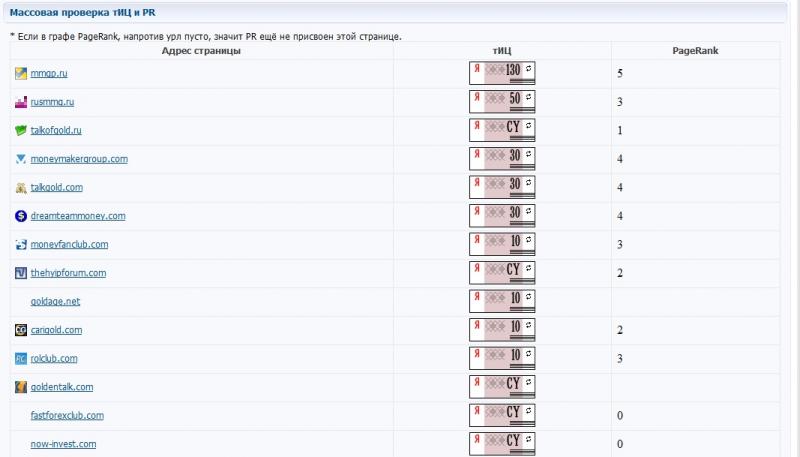Click the moneymakergroup.com favicon icon
Viewport: 800px width, 457px height.
[21, 159]
